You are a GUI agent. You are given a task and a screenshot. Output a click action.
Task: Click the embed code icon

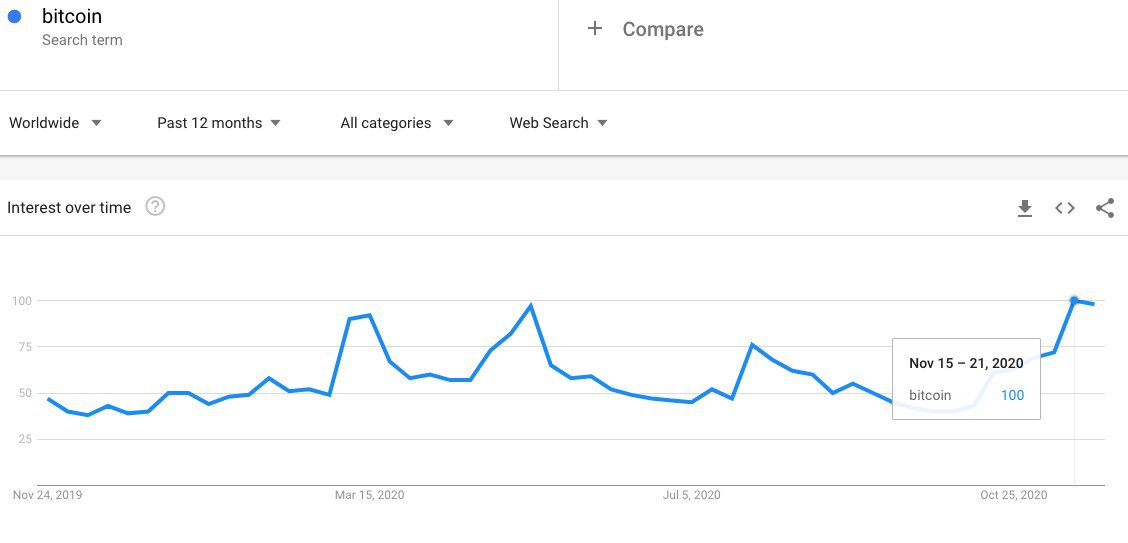(x=1065, y=208)
